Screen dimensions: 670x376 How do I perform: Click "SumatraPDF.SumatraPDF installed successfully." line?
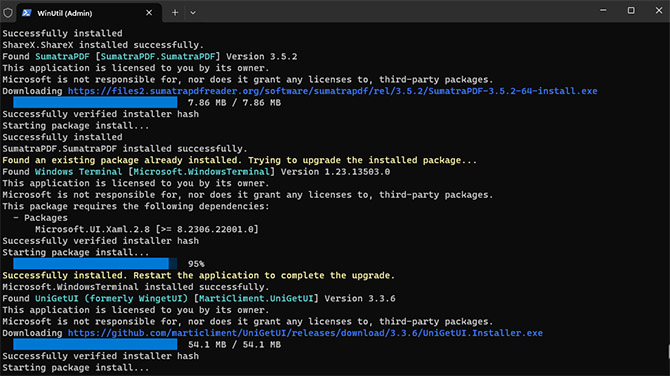point(125,149)
